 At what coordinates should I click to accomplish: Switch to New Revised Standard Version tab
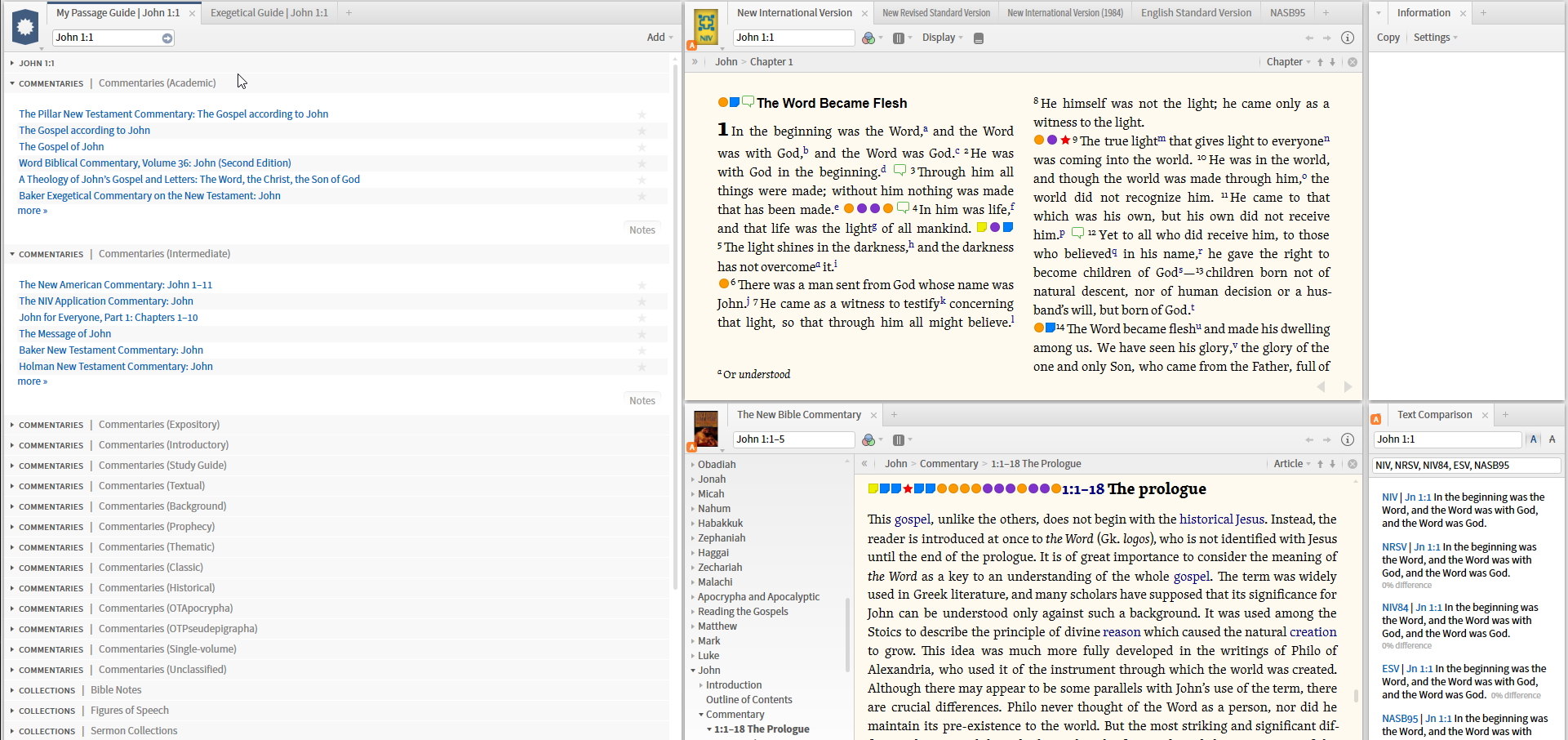point(935,13)
